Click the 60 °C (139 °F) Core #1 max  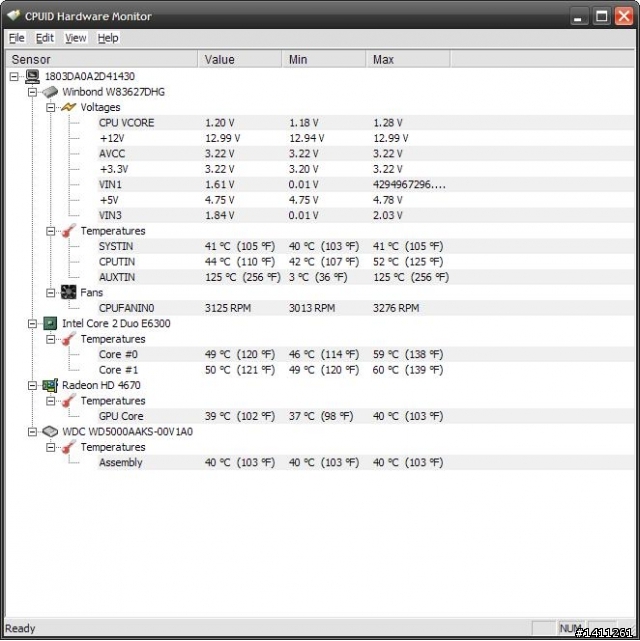(408, 370)
